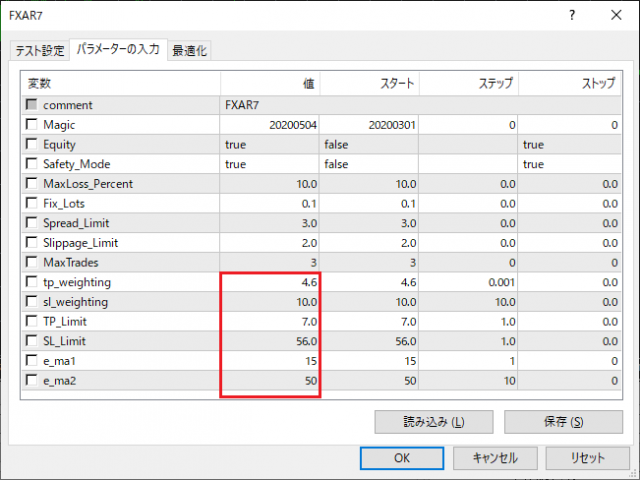Select the パラメーターの入力 tab
Screen dimensions: 640x480
point(118,49)
